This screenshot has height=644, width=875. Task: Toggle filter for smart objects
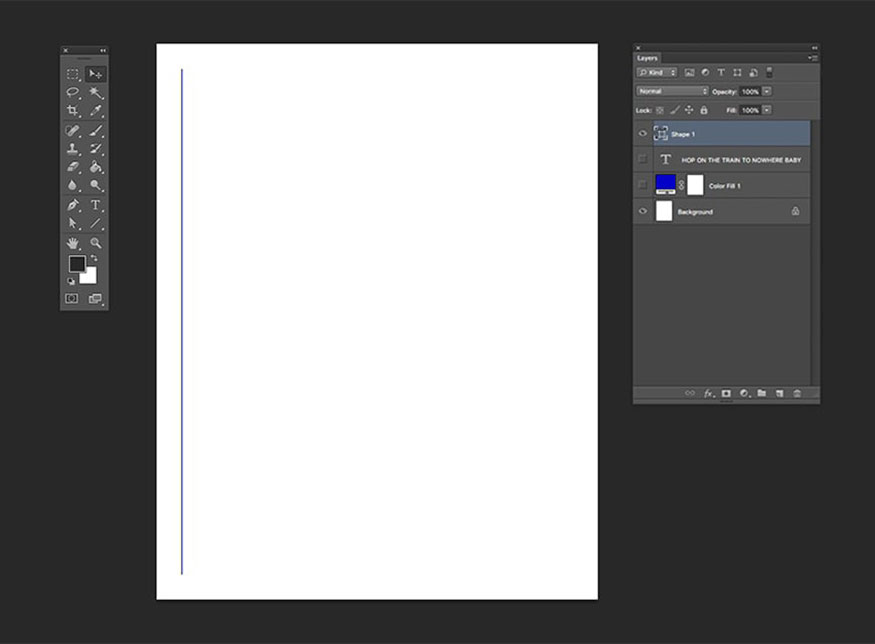pyautogui.click(x=753, y=73)
